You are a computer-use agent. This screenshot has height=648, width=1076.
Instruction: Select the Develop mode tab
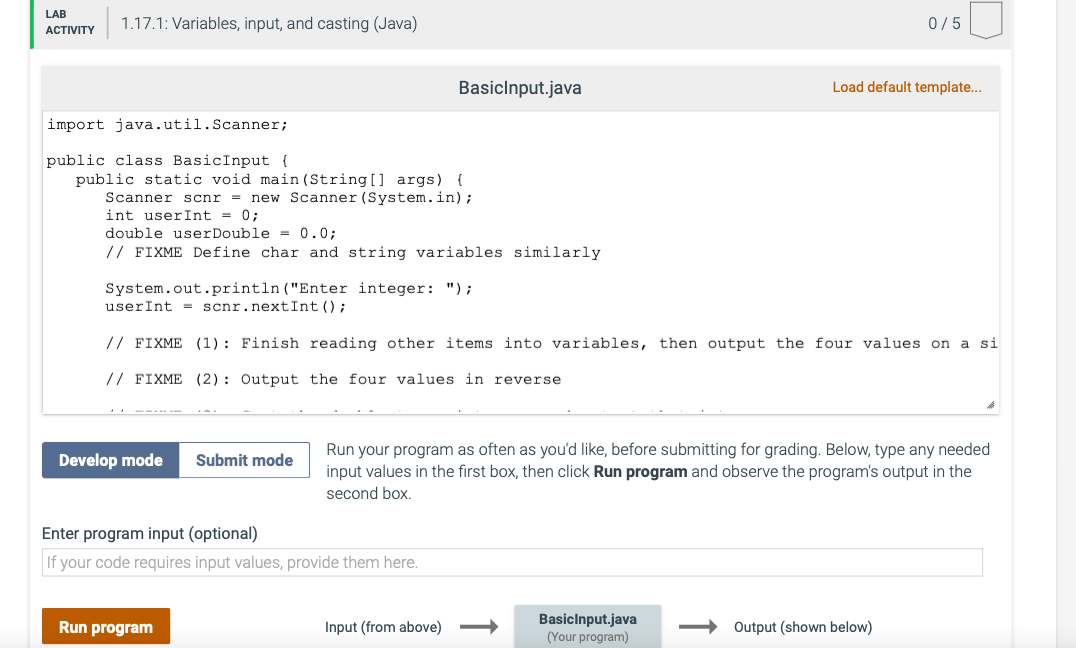tap(110, 460)
